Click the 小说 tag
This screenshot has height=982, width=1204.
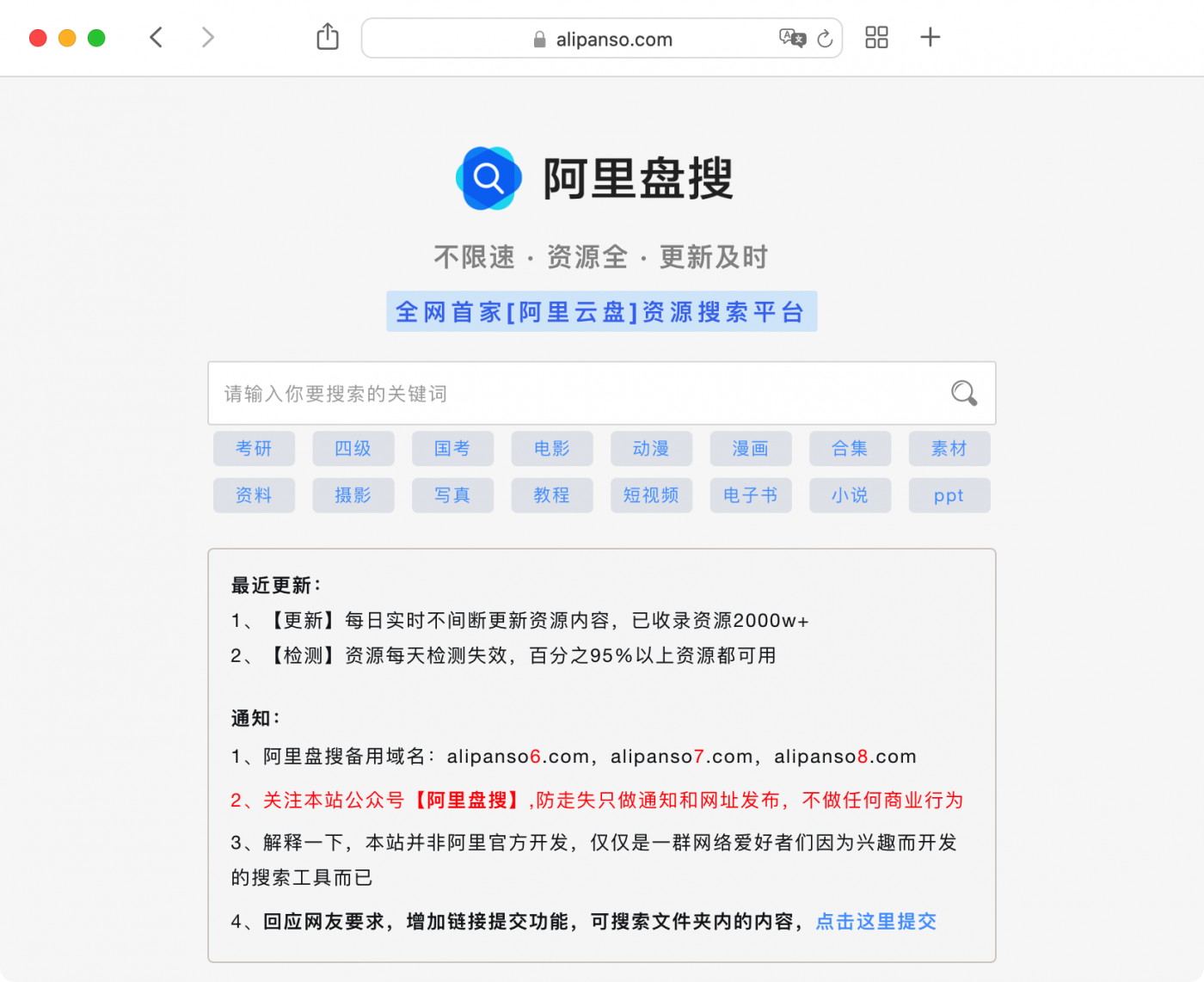[850, 495]
